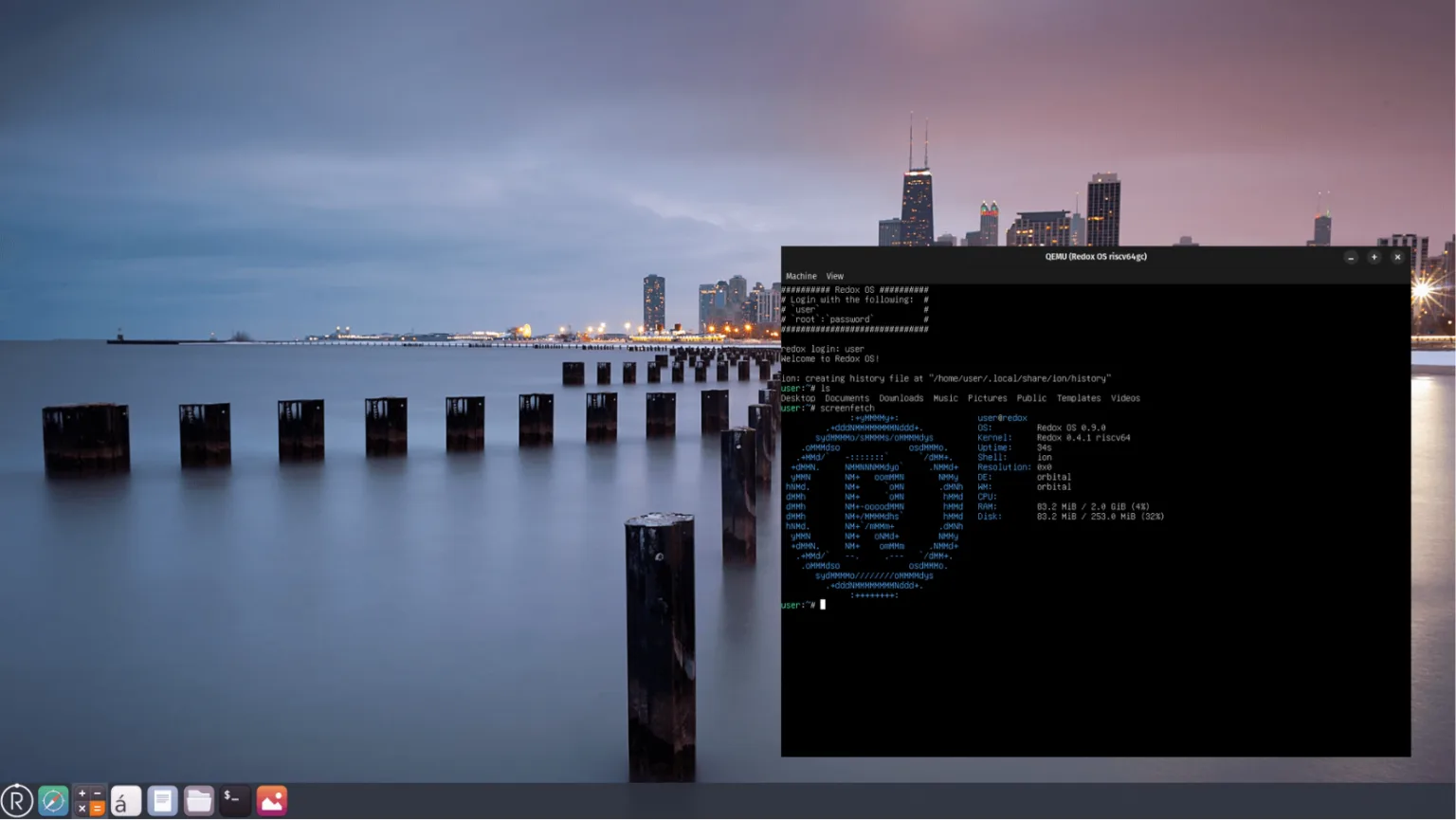
Task: Click the QEMU window title bar
Action: (x=1095, y=257)
